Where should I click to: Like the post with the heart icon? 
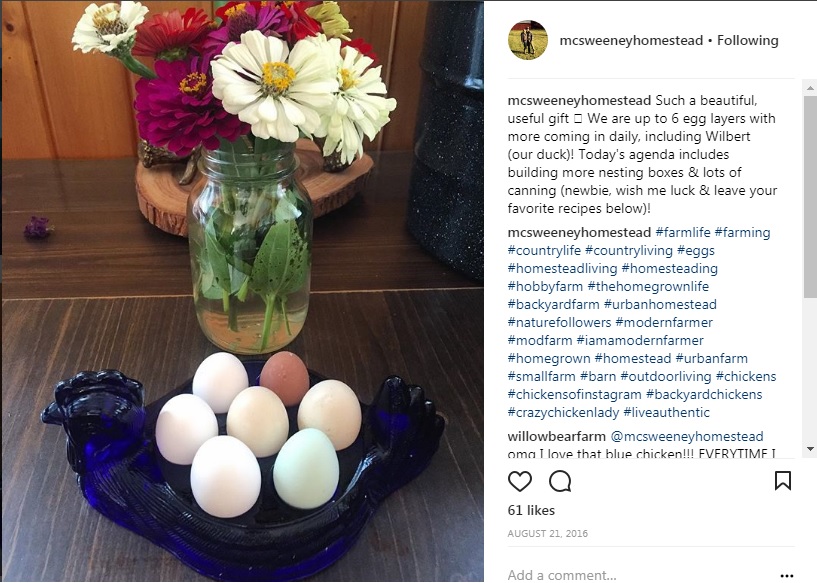click(x=519, y=481)
